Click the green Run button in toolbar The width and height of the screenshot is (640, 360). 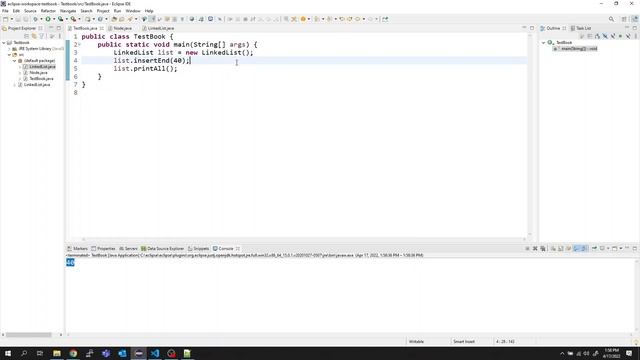click(x=48, y=19)
